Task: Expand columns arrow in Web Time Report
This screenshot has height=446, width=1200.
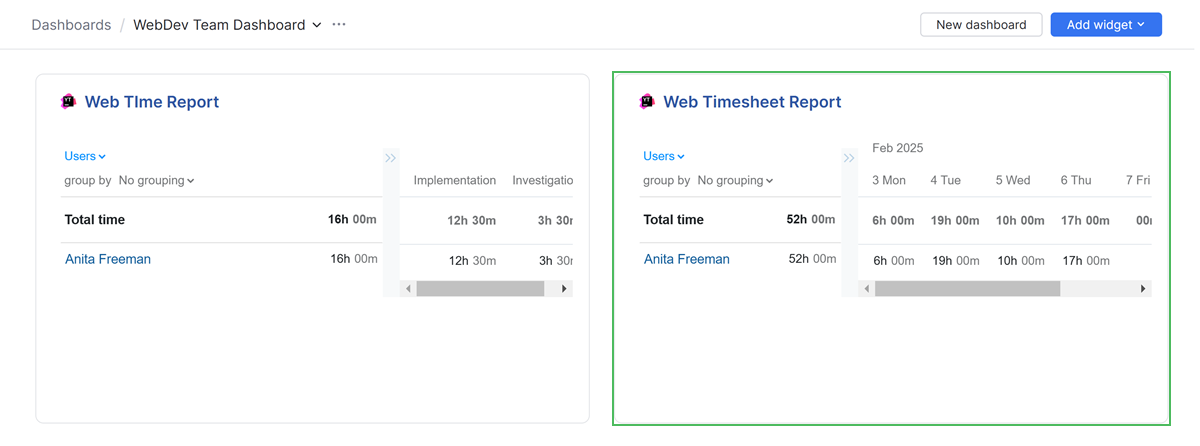Action: coord(391,158)
